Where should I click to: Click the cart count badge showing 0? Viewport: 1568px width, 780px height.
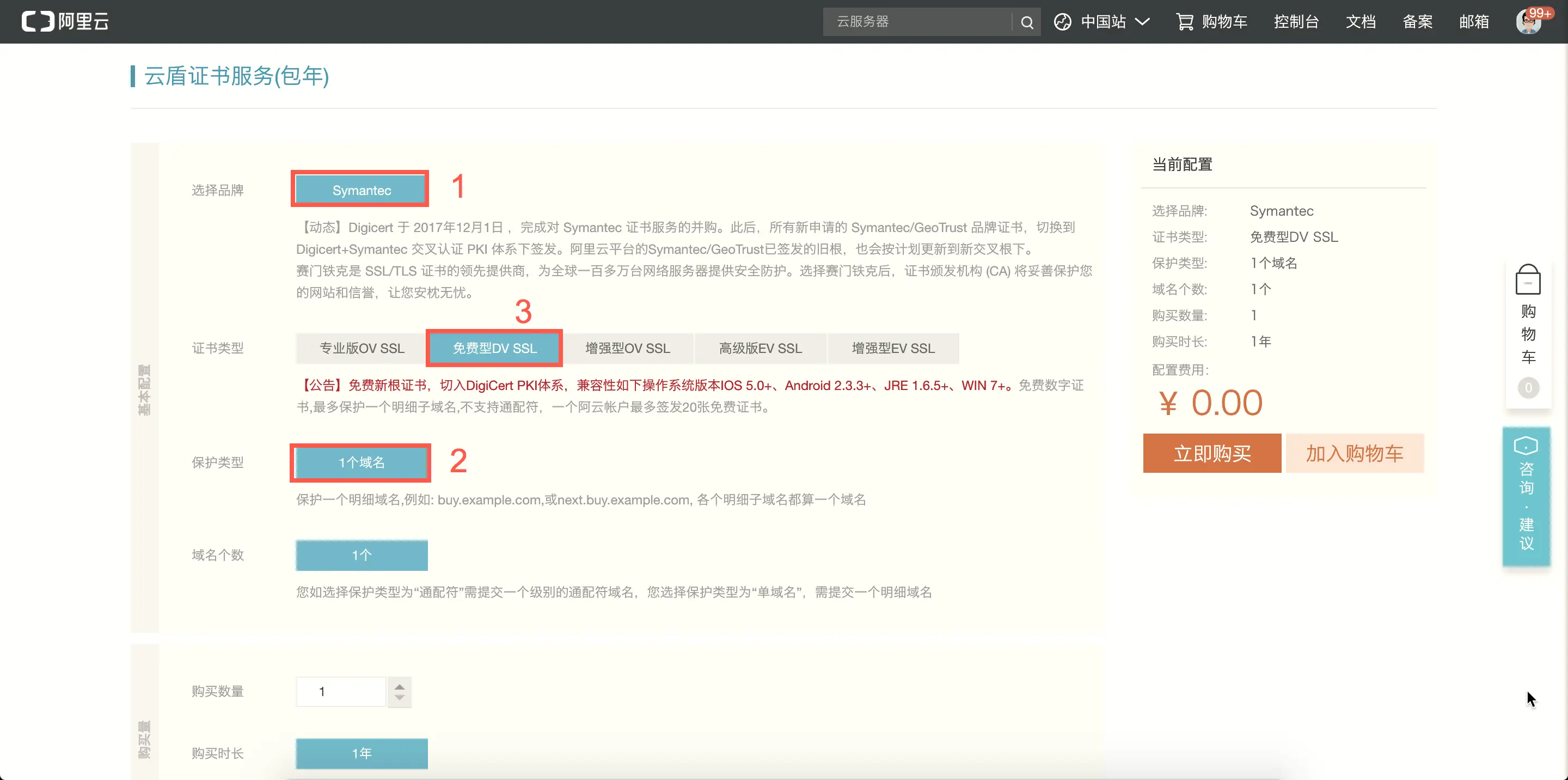[x=1528, y=388]
